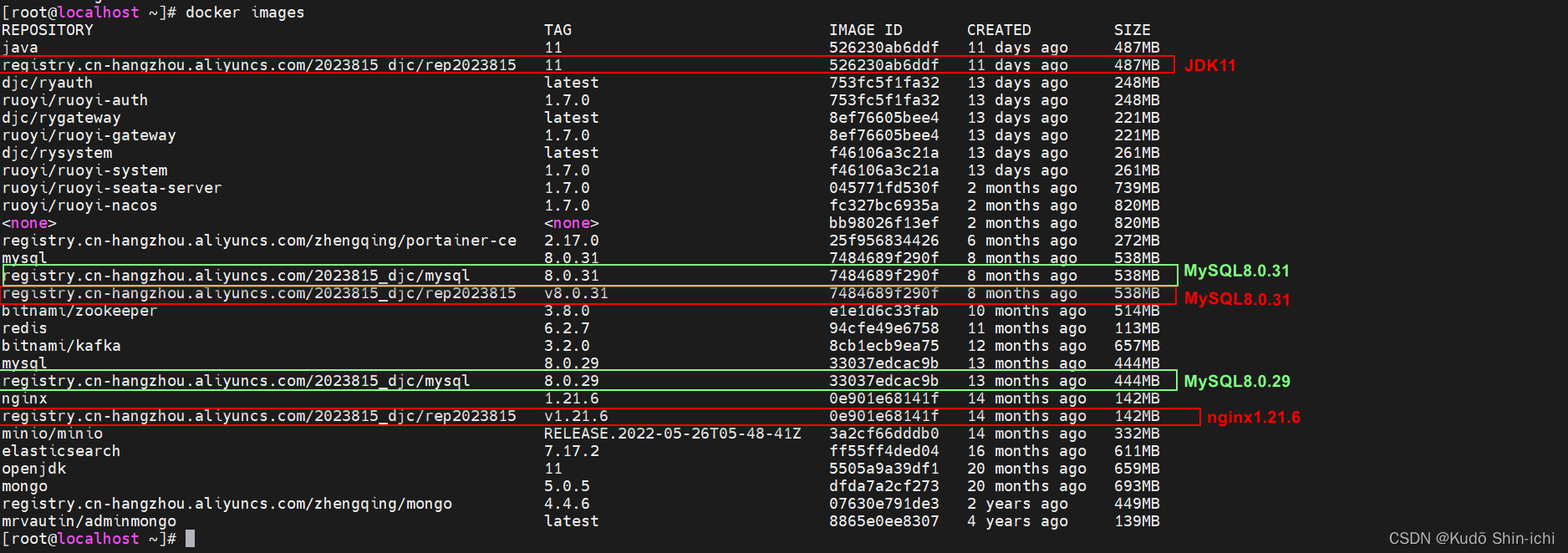The height and width of the screenshot is (553, 1568).
Task: Click the 7.17.2 elasticsearch tag
Action: point(572,451)
